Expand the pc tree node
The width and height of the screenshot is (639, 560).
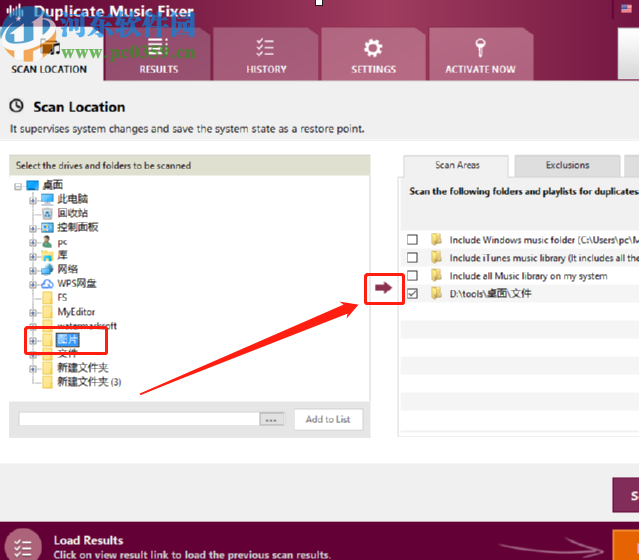click(x=33, y=243)
